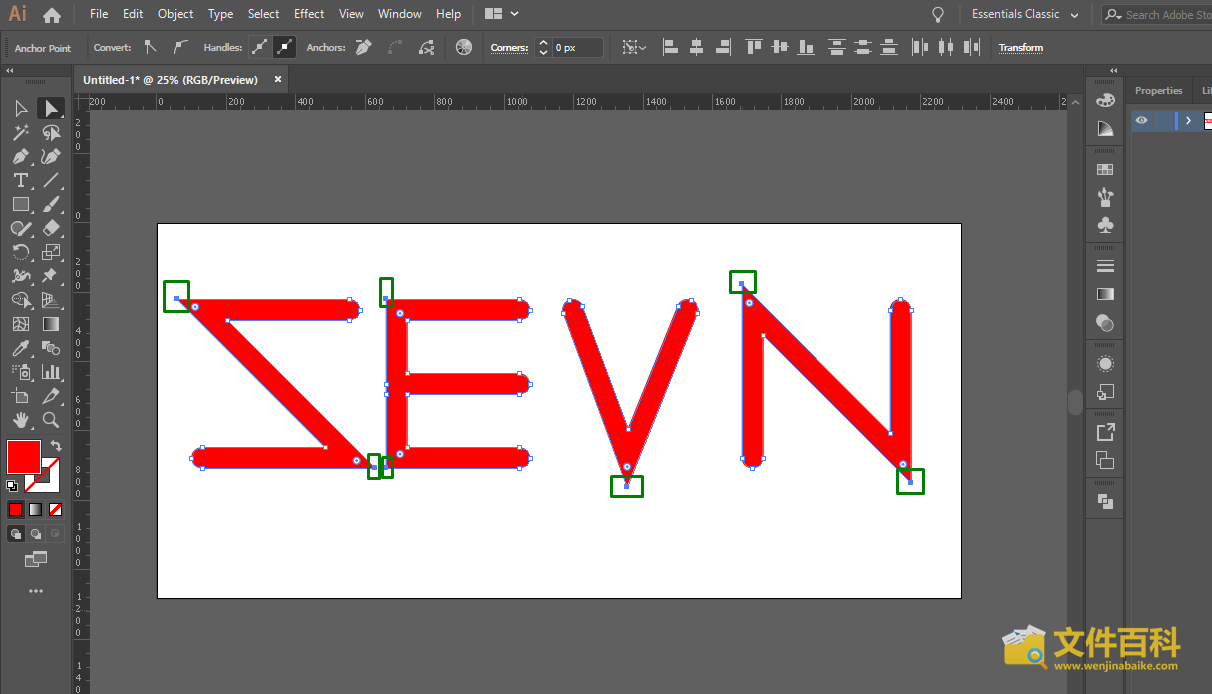The height and width of the screenshot is (694, 1212).
Task: Click the lightbulb Discover icon
Action: pyautogui.click(x=938, y=14)
